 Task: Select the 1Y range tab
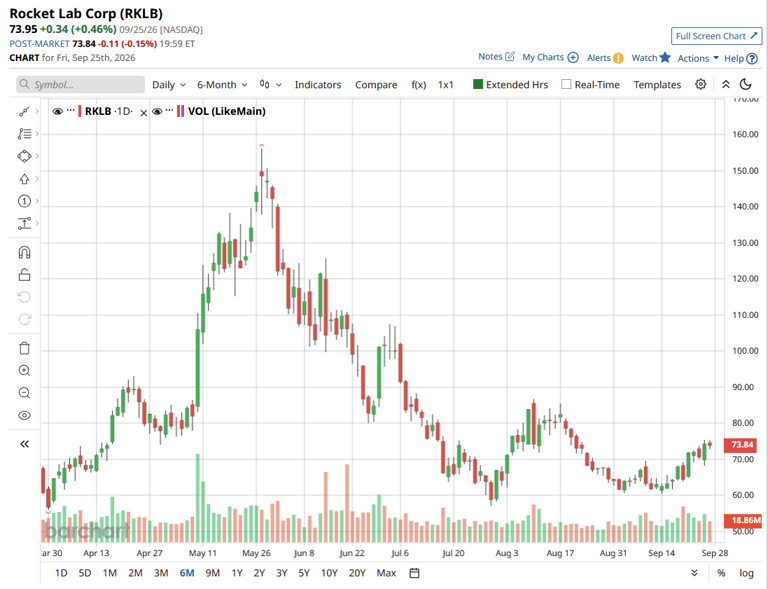pyautogui.click(x=237, y=573)
